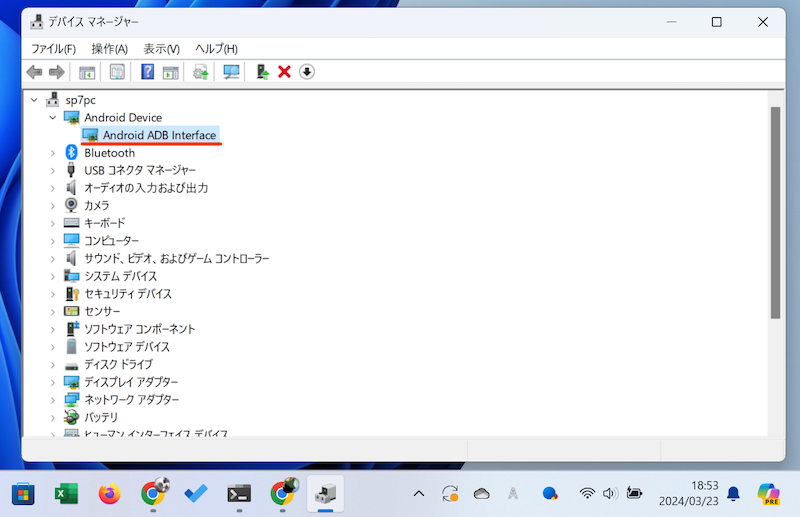This screenshot has width=800, height=517.
Task: Select the カメラ tree item
Action: (x=97, y=205)
